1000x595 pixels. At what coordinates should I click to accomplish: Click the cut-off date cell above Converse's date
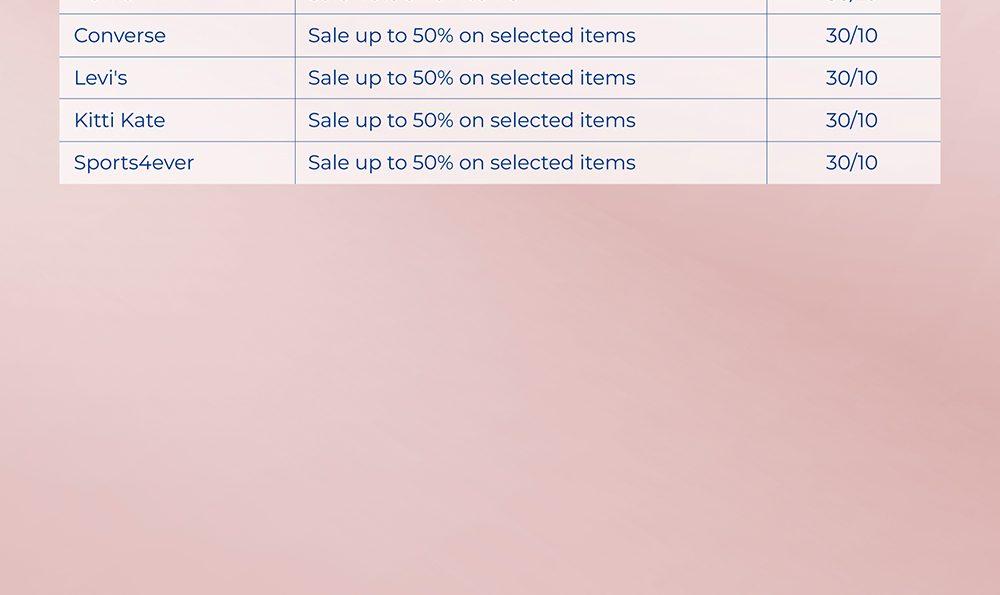[852, 5]
